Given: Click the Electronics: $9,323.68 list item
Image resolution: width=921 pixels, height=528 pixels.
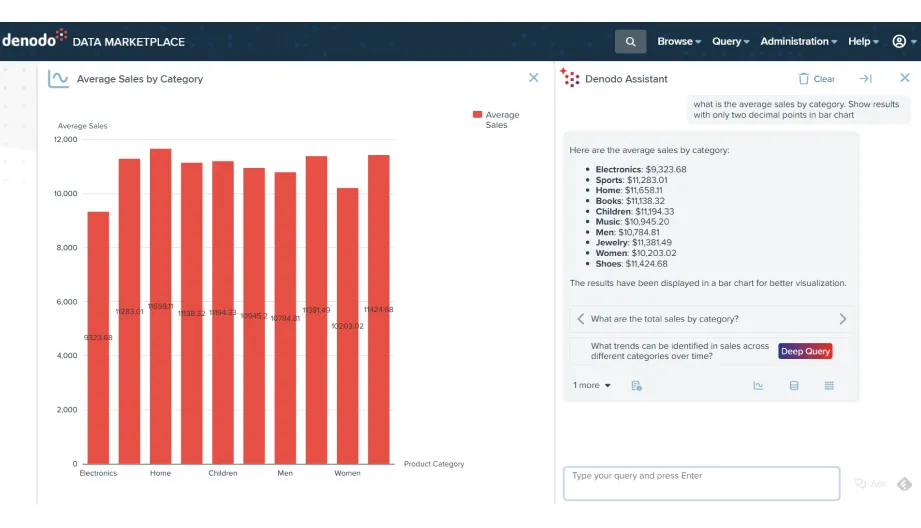Looking at the screenshot, I should [x=641, y=169].
